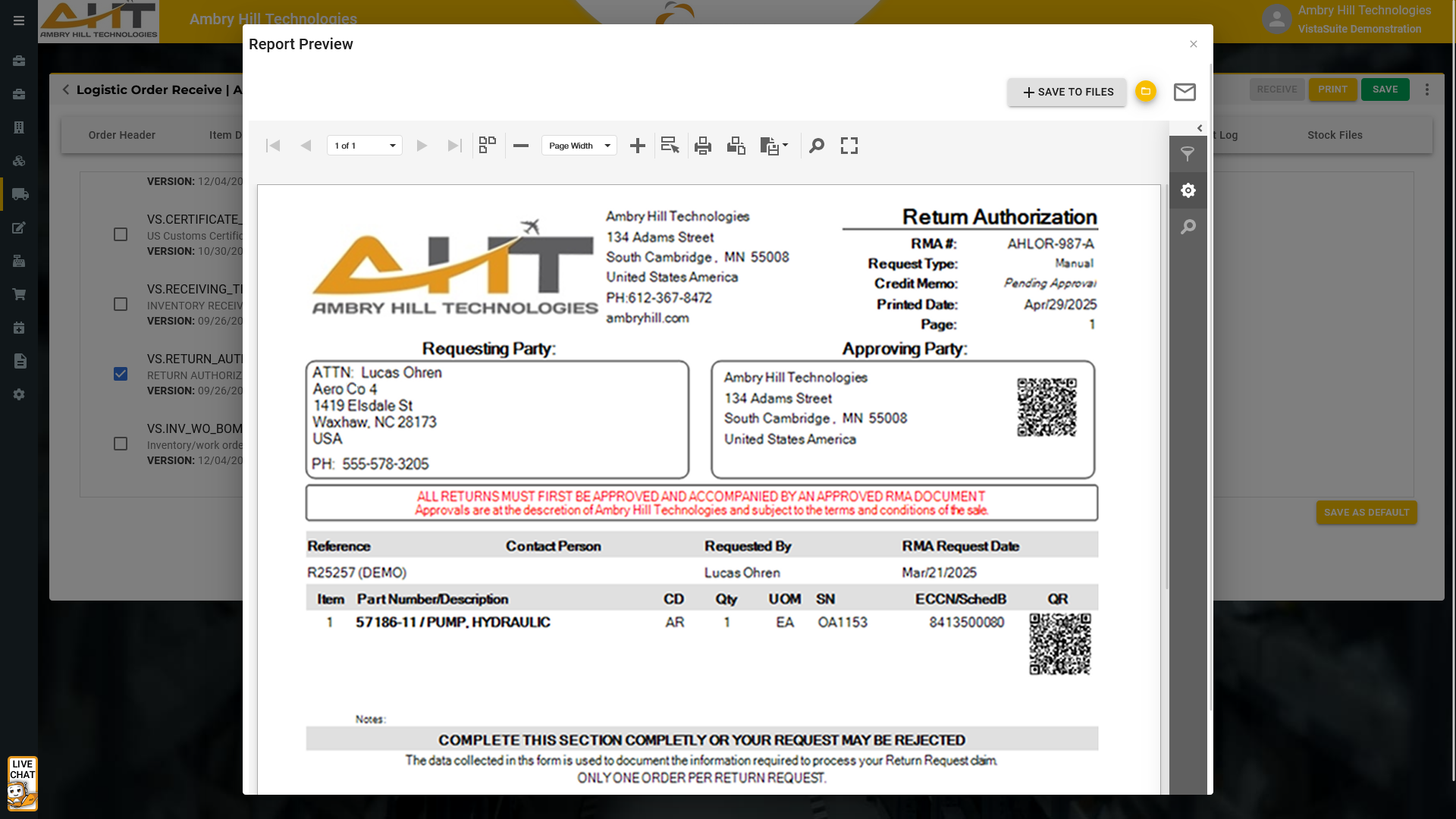Click the SAVE AS DEFAULT button
The height and width of the screenshot is (819, 1456).
click(x=1367, y=513)
